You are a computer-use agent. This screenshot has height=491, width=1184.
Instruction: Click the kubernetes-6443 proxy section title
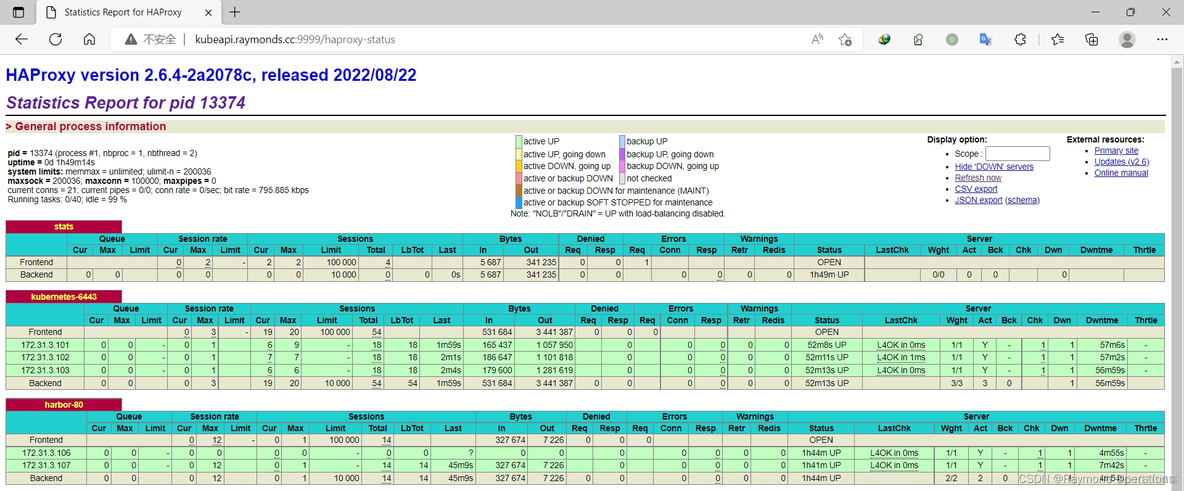pos(64,297)
